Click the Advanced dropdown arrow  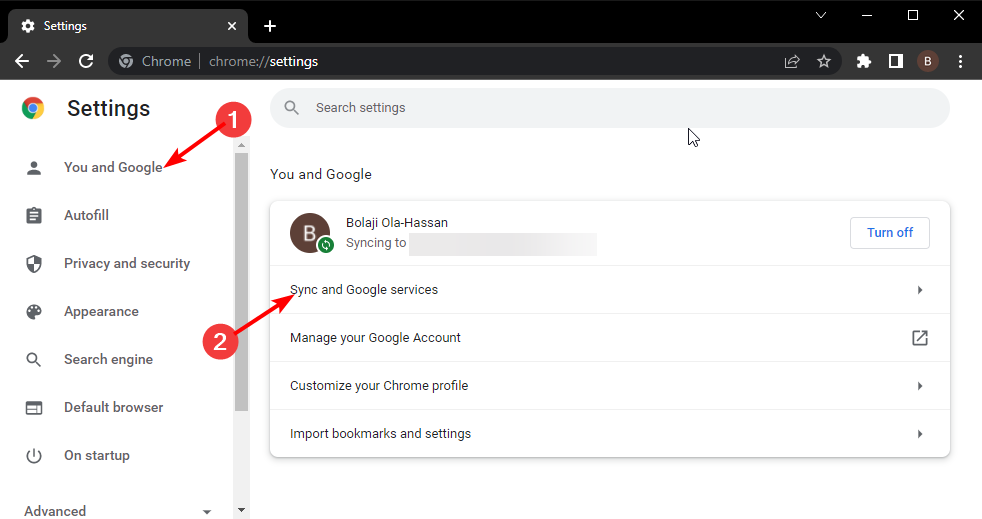(207, 511)
